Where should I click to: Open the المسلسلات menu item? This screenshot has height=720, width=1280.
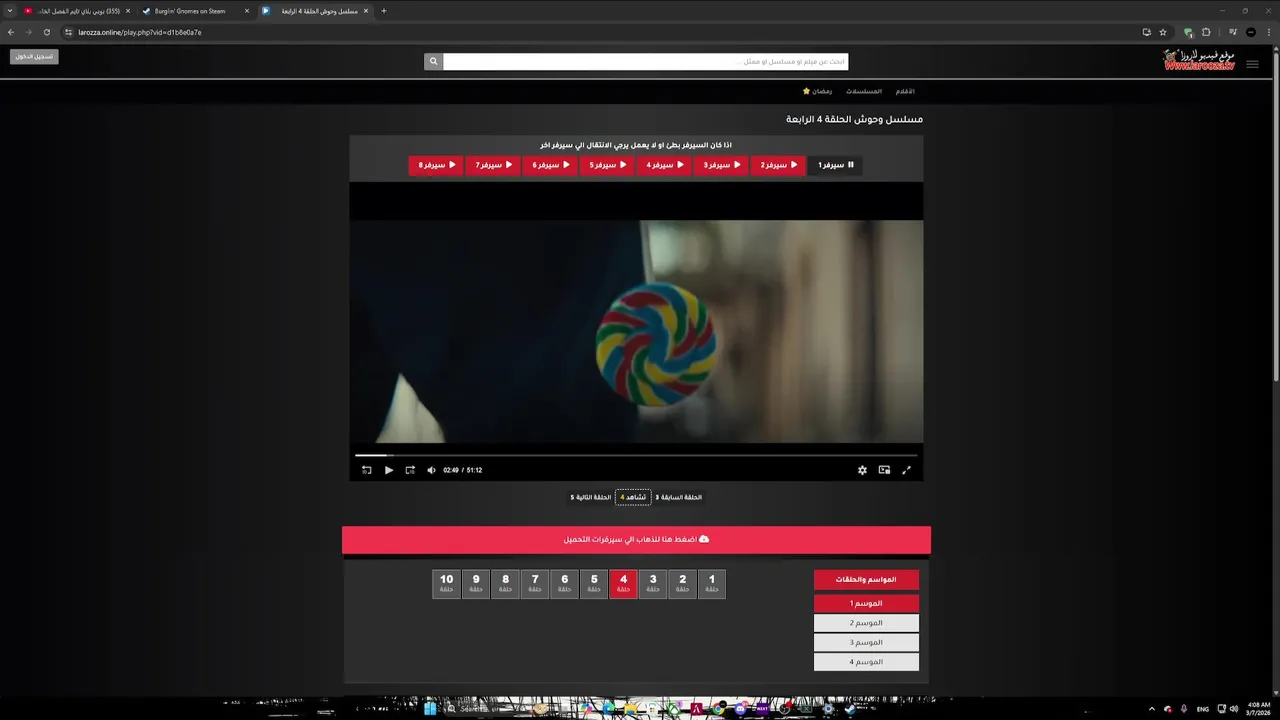pyautogui.click(x=864, y=91)
